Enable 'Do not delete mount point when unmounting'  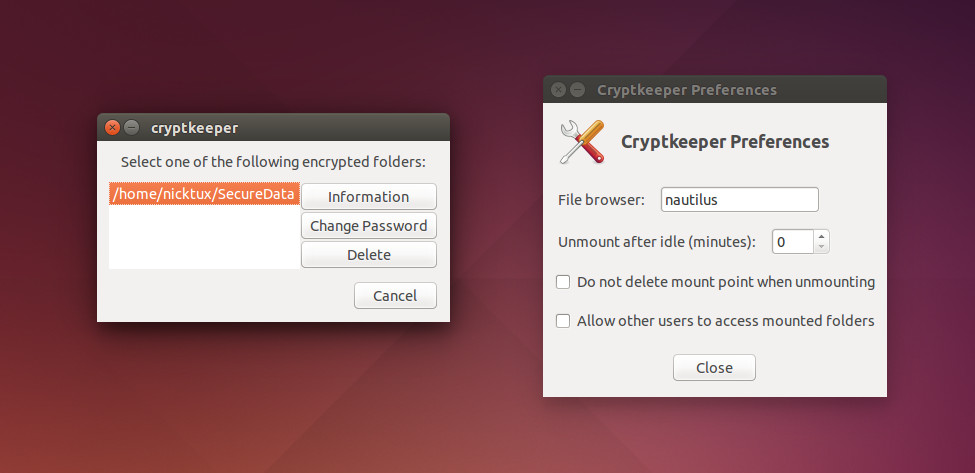pyautogui.click(x=563, y=282)
